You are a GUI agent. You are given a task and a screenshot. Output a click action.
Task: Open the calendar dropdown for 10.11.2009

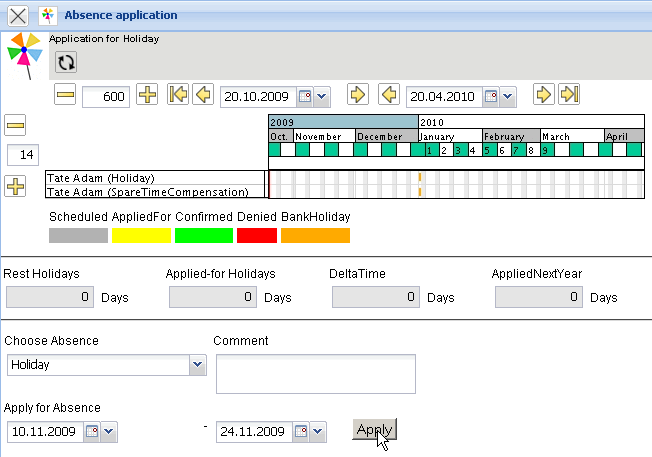109,432
